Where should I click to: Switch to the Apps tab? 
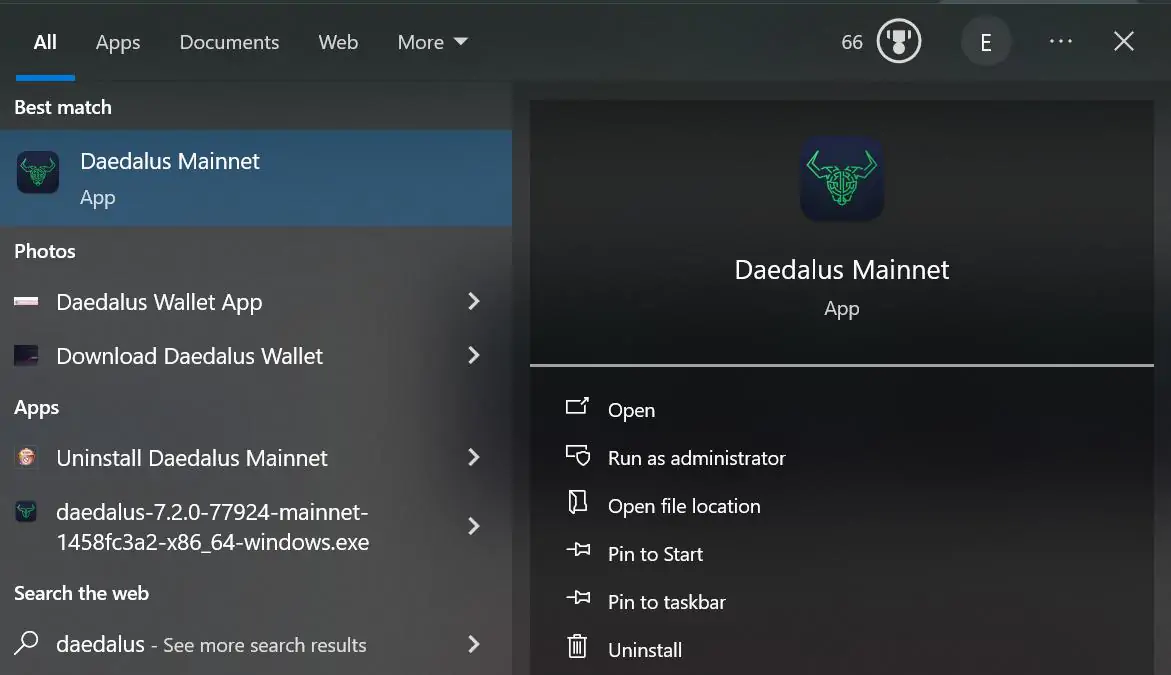[x=117, y=42]
